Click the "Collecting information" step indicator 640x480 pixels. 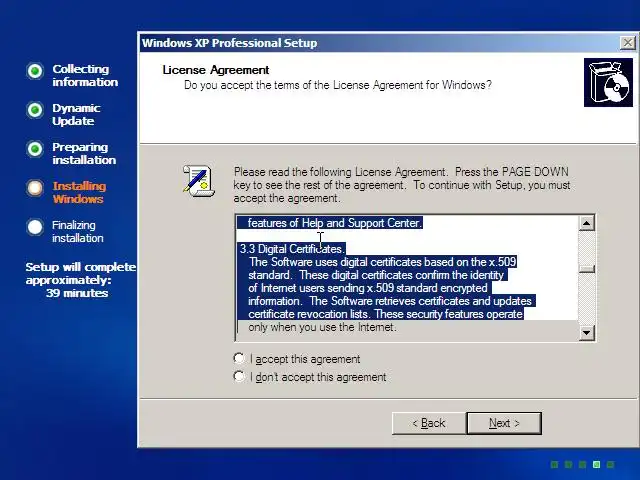(35, 71)
